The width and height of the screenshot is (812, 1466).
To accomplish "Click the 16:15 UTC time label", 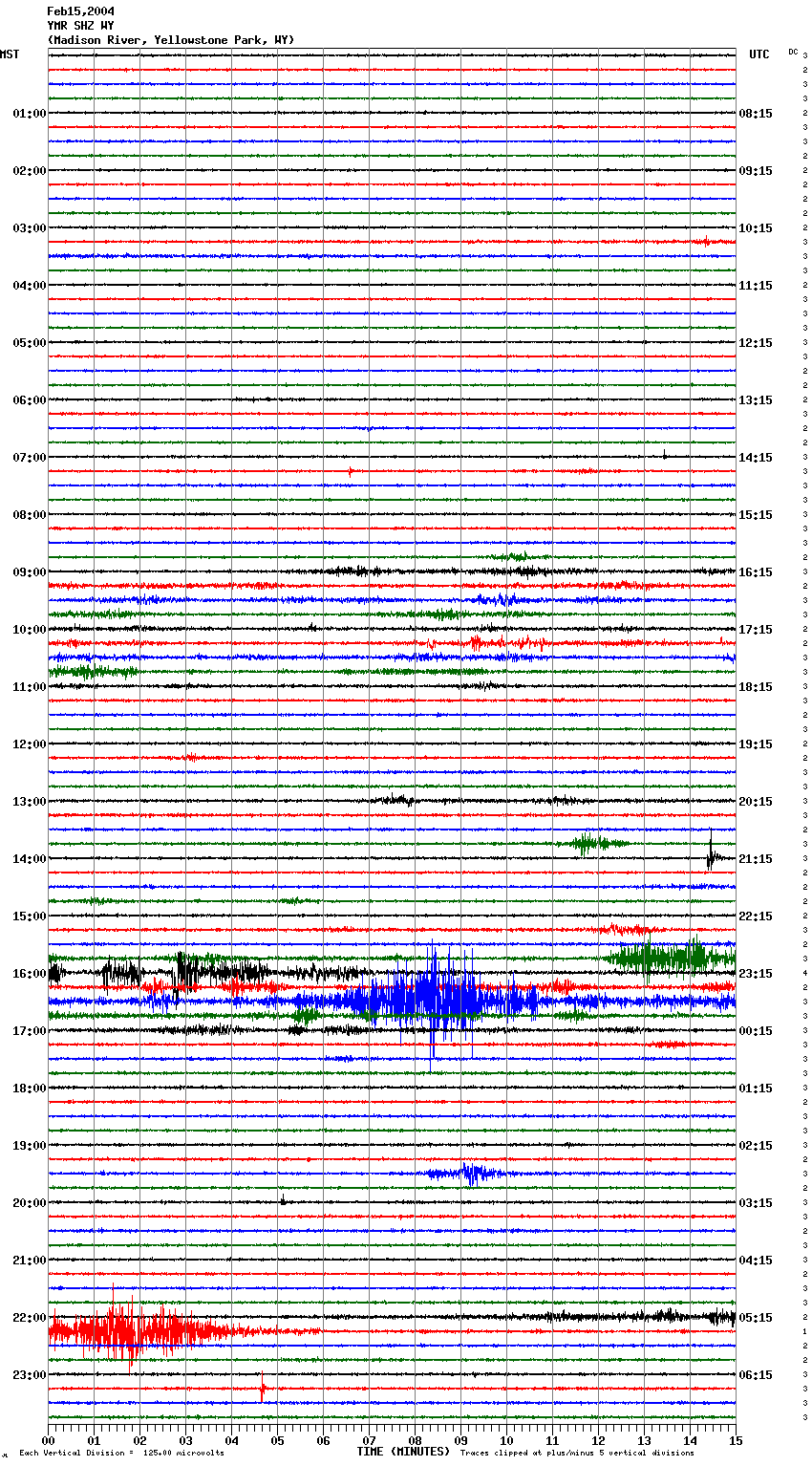I will [x=756, y=572].
